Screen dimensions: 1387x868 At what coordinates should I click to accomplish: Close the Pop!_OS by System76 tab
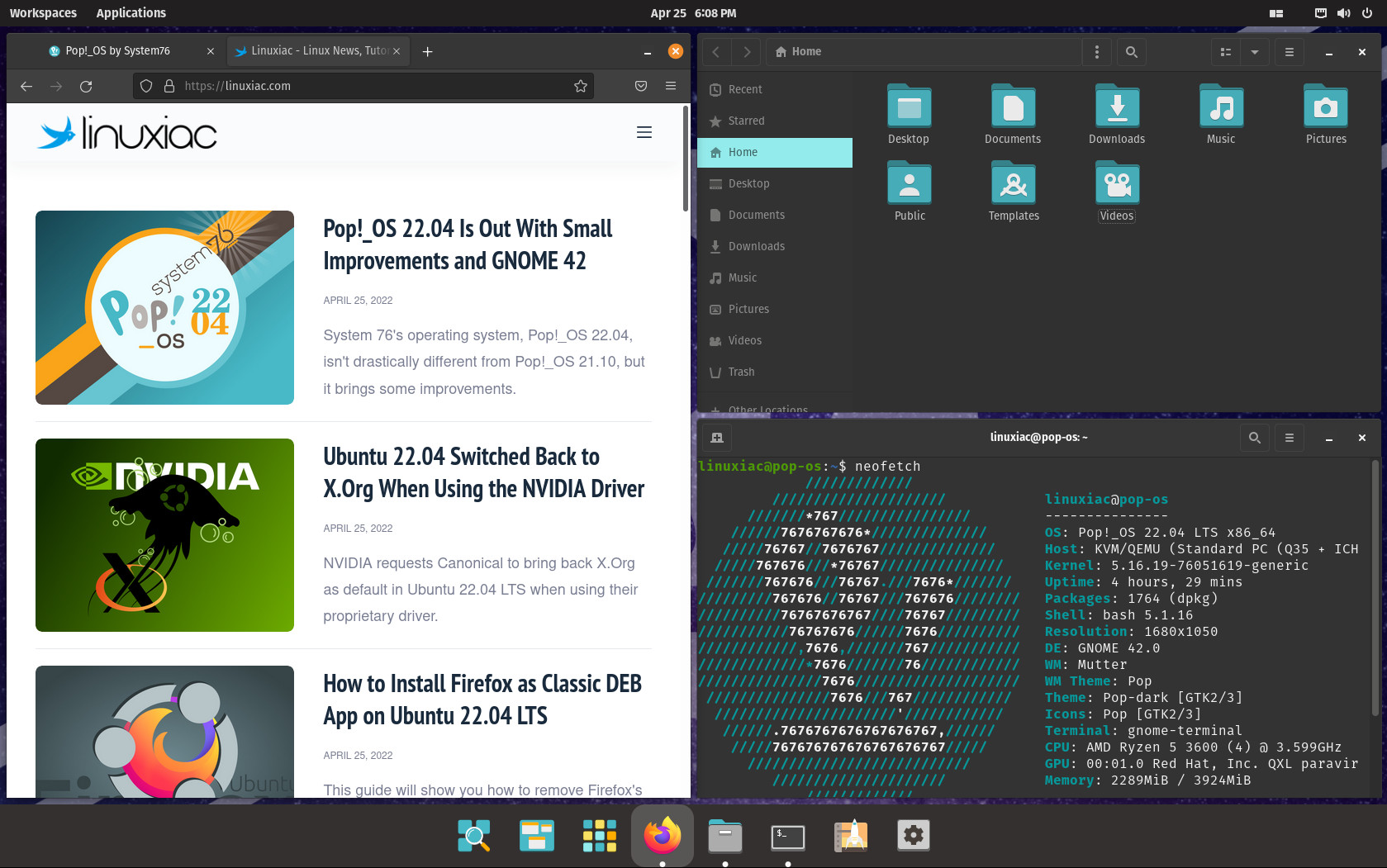[211, 51]
